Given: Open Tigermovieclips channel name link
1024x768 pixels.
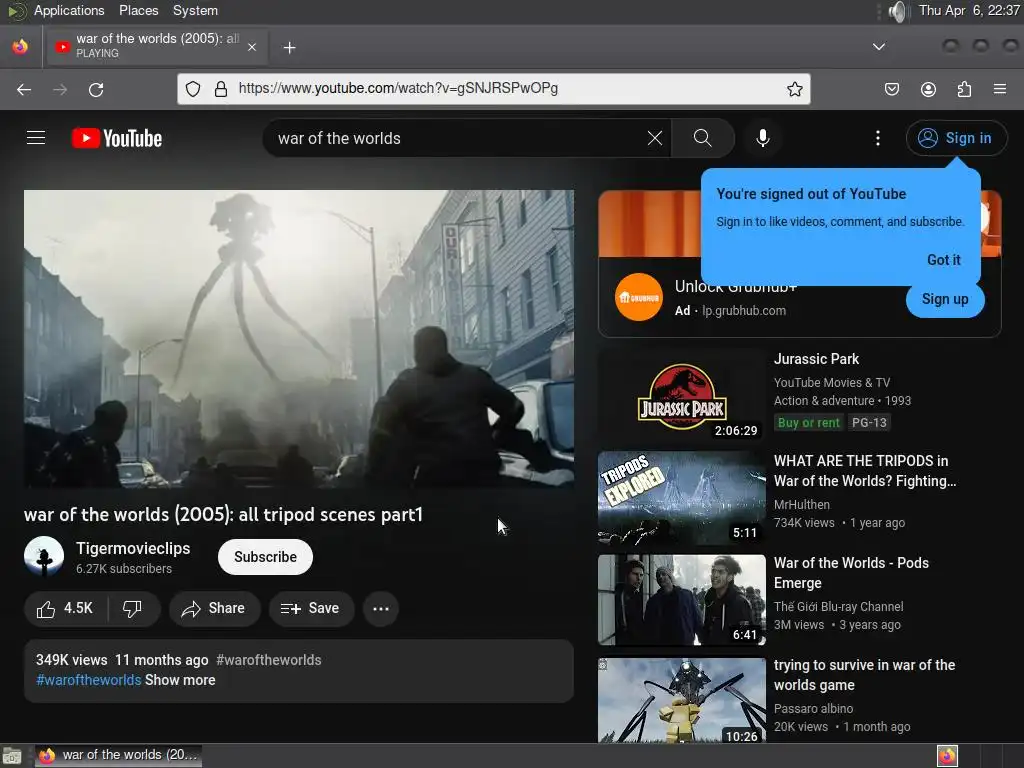Looking at the screenshot, I should pyautogui.click(x=133, y=549).
